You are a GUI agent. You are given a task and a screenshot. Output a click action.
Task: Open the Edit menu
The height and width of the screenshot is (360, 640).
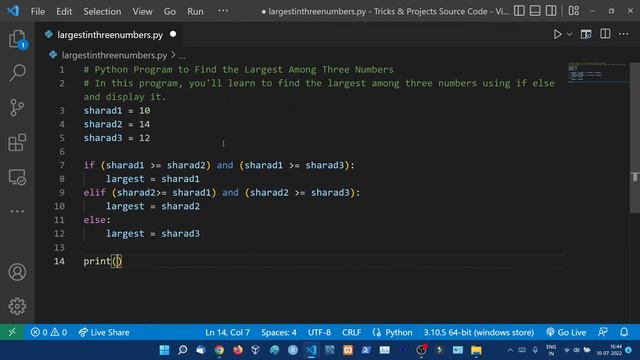click(x=64, y=11)
